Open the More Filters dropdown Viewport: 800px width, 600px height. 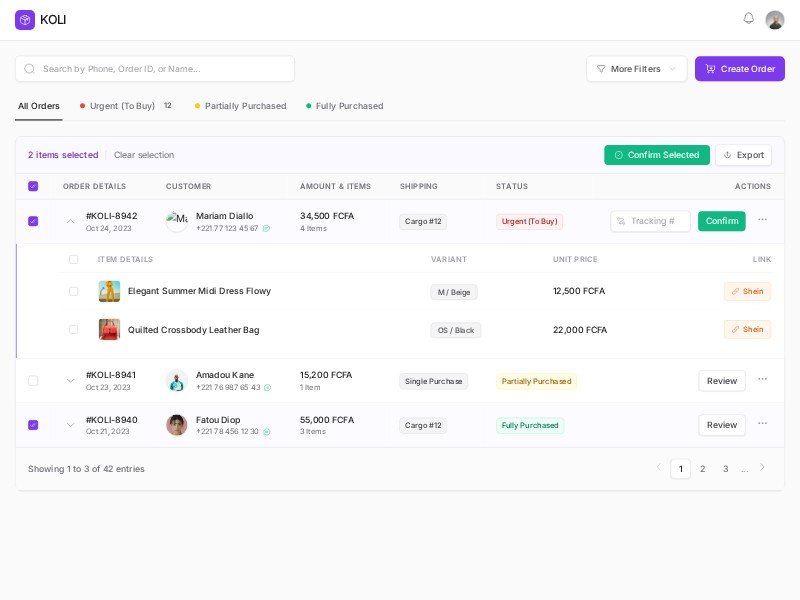point(636,69)
